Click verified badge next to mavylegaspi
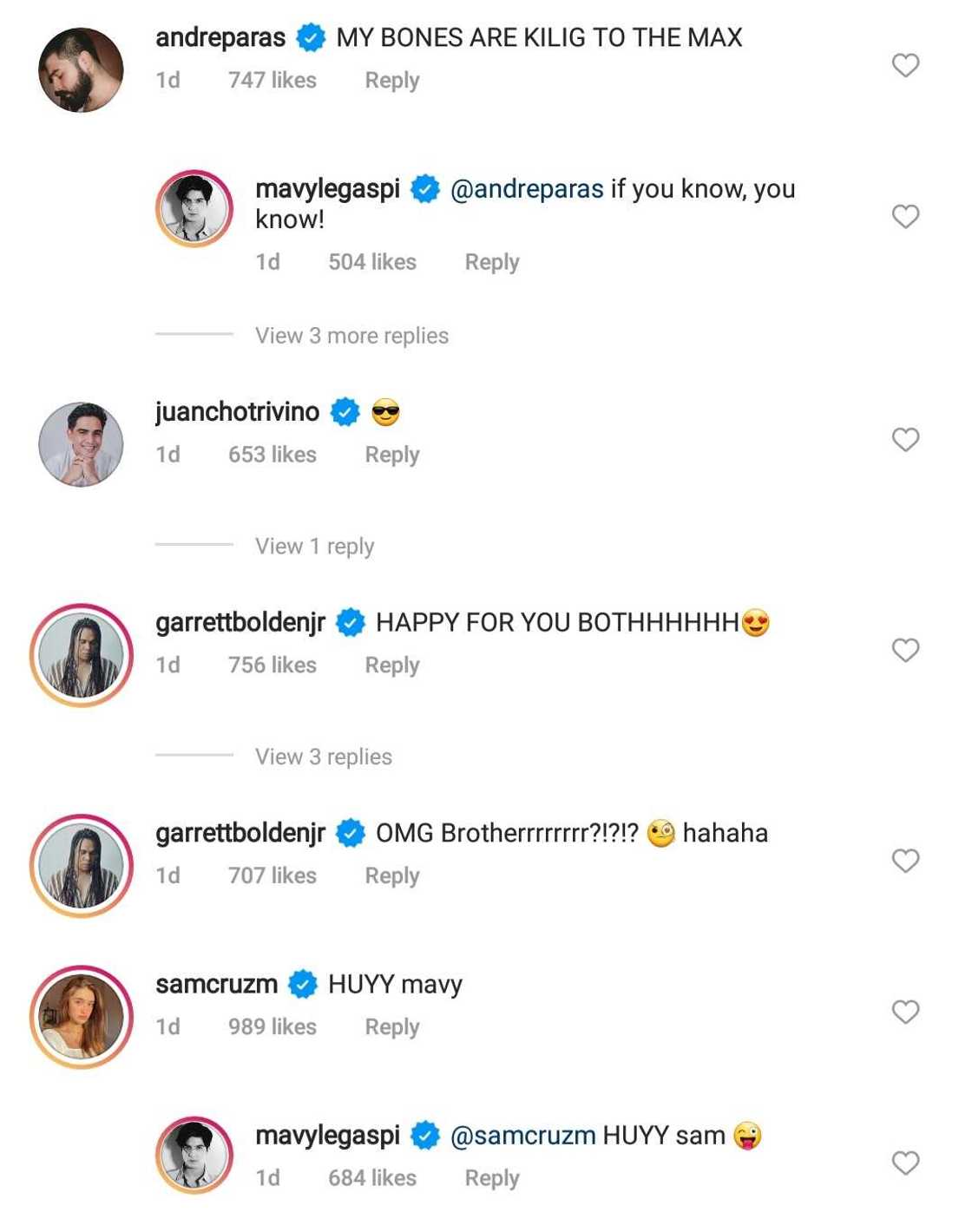Viewport: 972px width, 1232px height. [424, 187]
